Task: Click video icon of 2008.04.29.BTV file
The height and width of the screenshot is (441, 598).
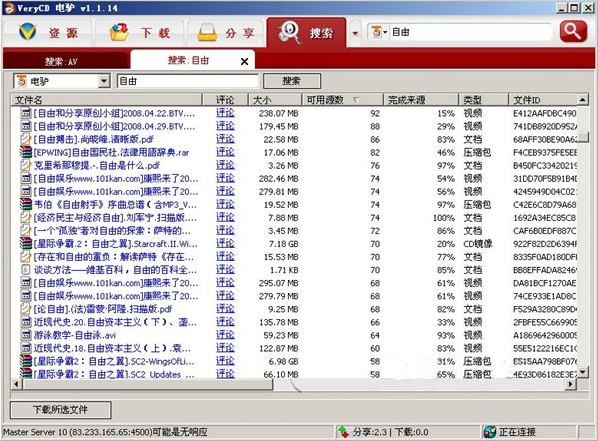Action: [26, 126]
